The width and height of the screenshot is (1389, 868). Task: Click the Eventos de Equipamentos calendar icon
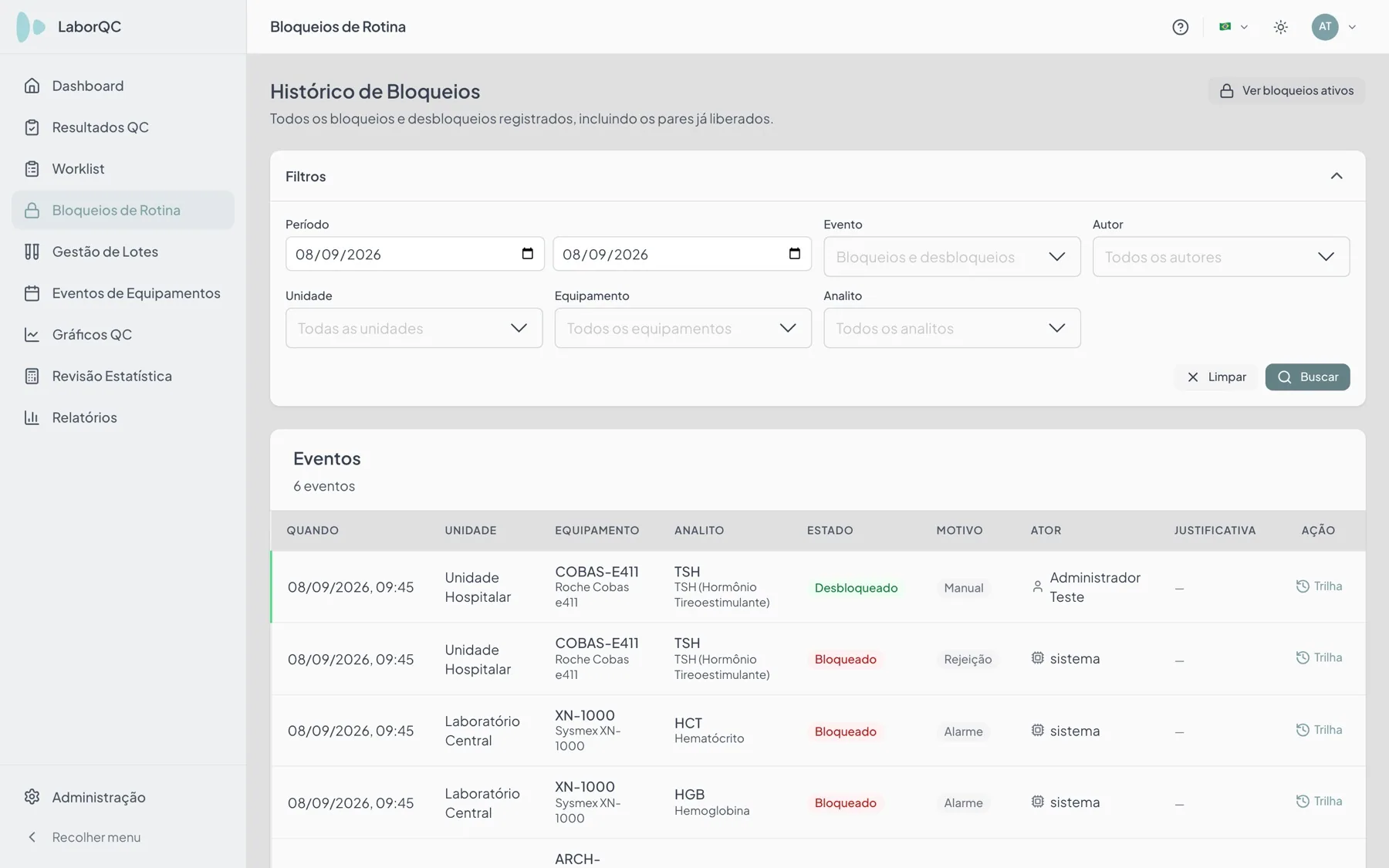[32, 293]
